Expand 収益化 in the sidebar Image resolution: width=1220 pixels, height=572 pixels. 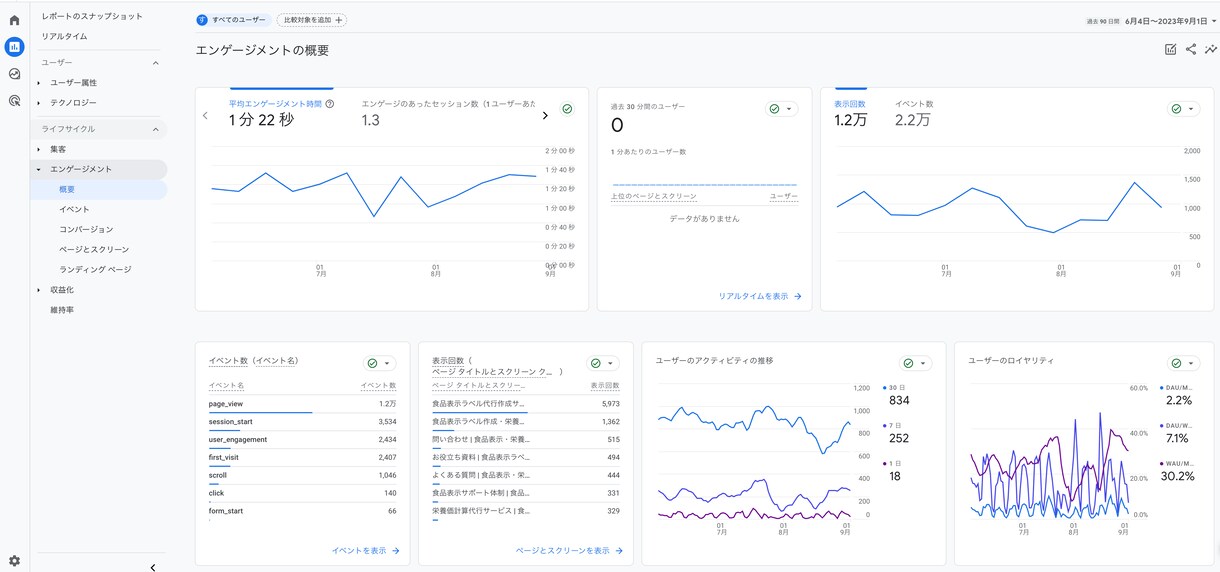tap(39, 290)
